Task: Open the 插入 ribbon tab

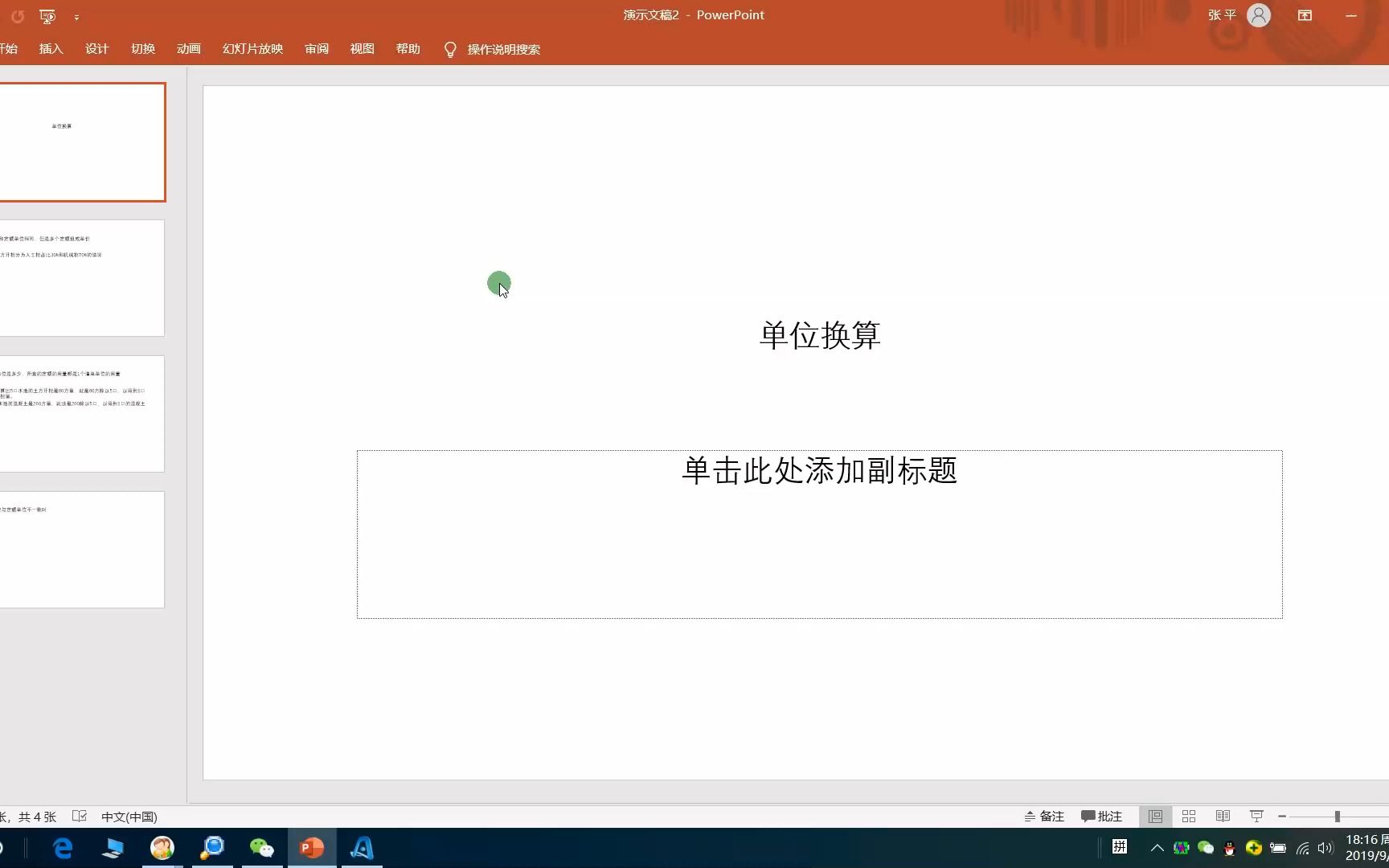Action: pos(51,49)
